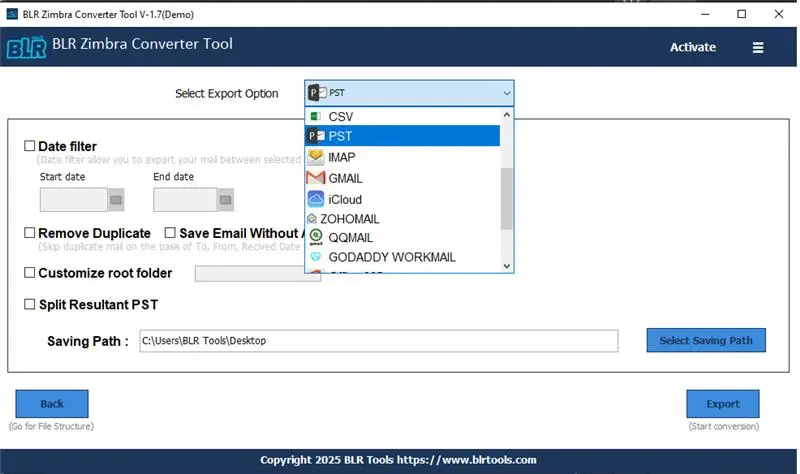Click the GoDaddy Workmail icon
Viewport: 800px width, 474px height.
(316, 257)
